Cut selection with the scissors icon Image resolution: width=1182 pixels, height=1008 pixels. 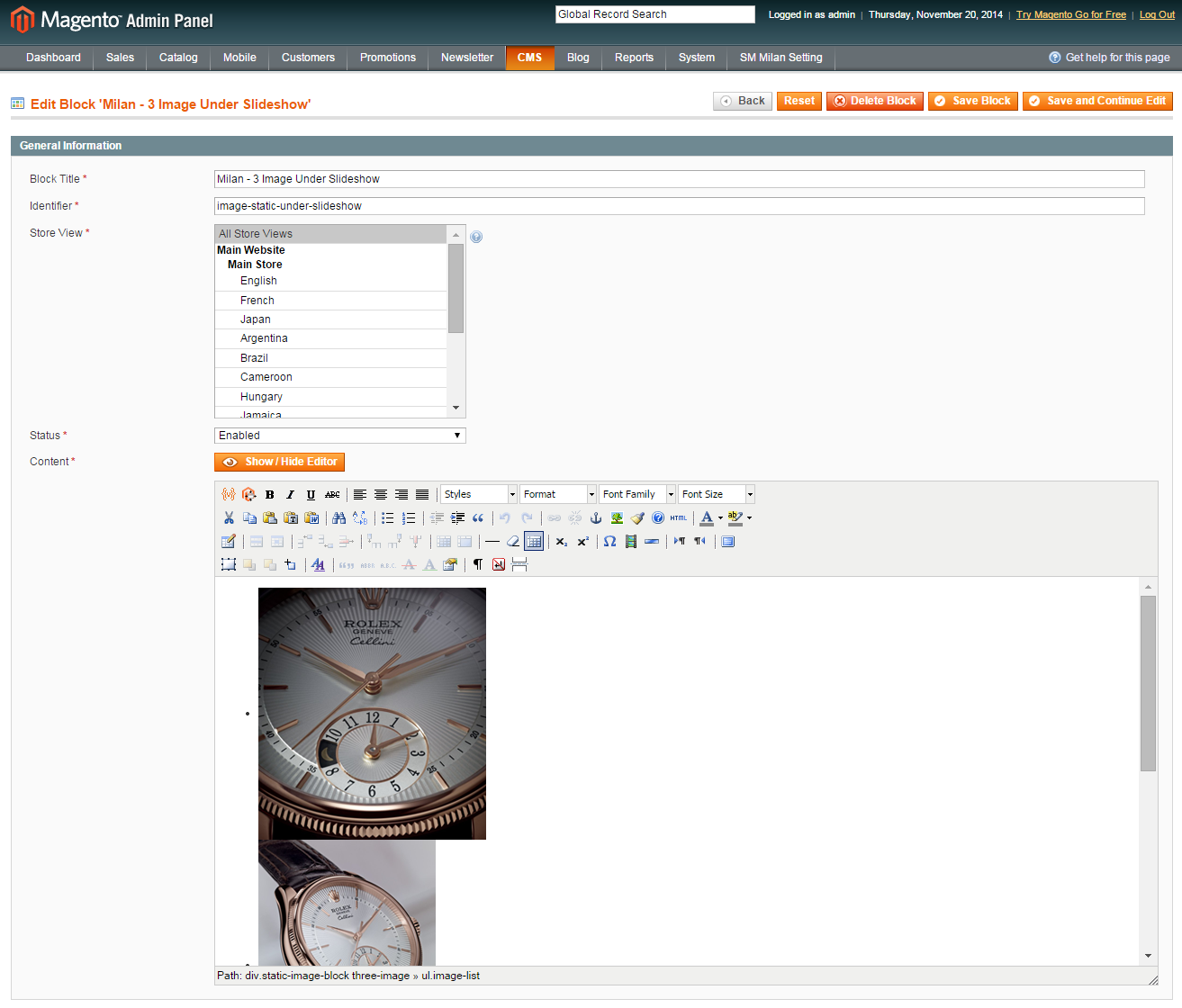click(229, 517)
